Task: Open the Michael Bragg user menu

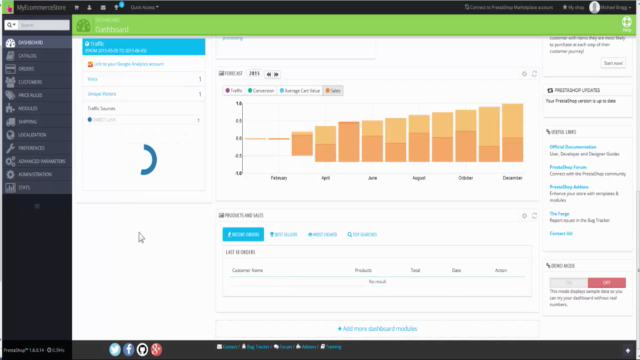Action: [x=611, y=7]
